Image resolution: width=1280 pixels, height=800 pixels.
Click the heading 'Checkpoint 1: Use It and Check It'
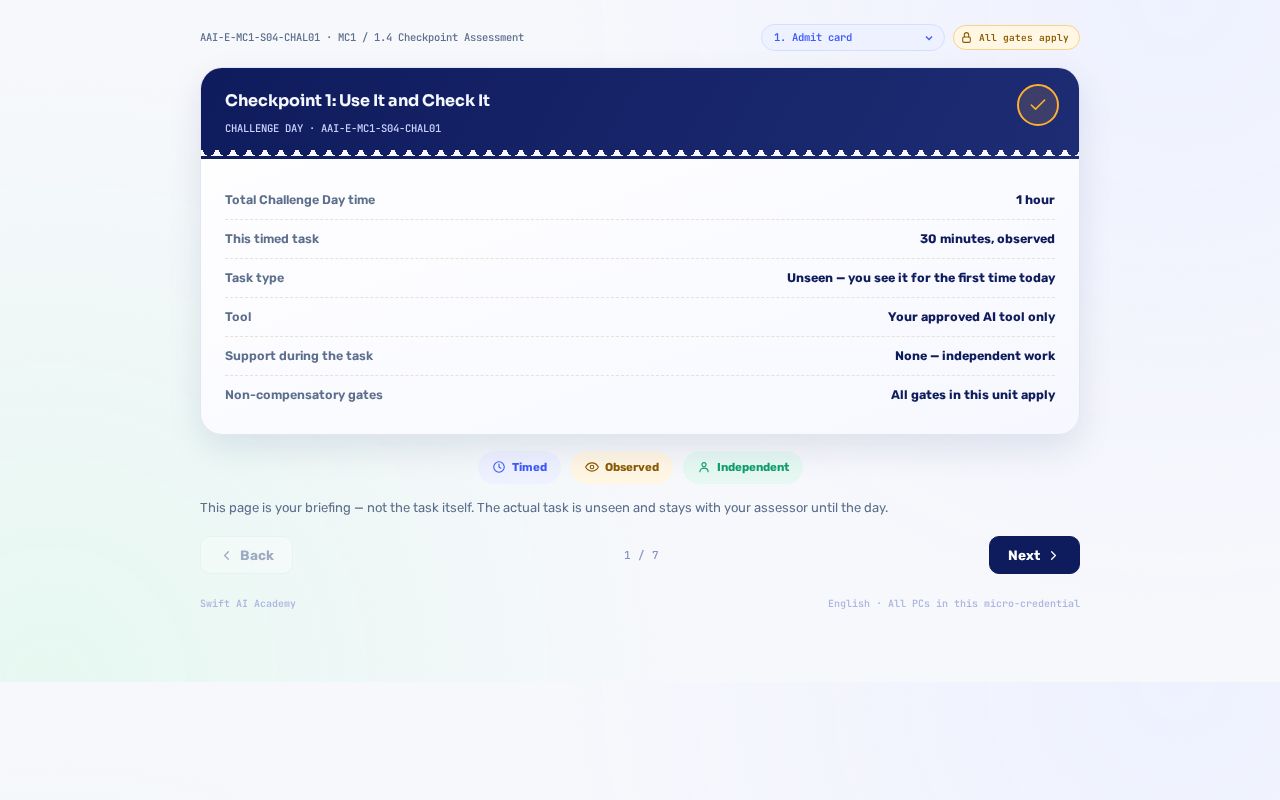tap(357, 100)
